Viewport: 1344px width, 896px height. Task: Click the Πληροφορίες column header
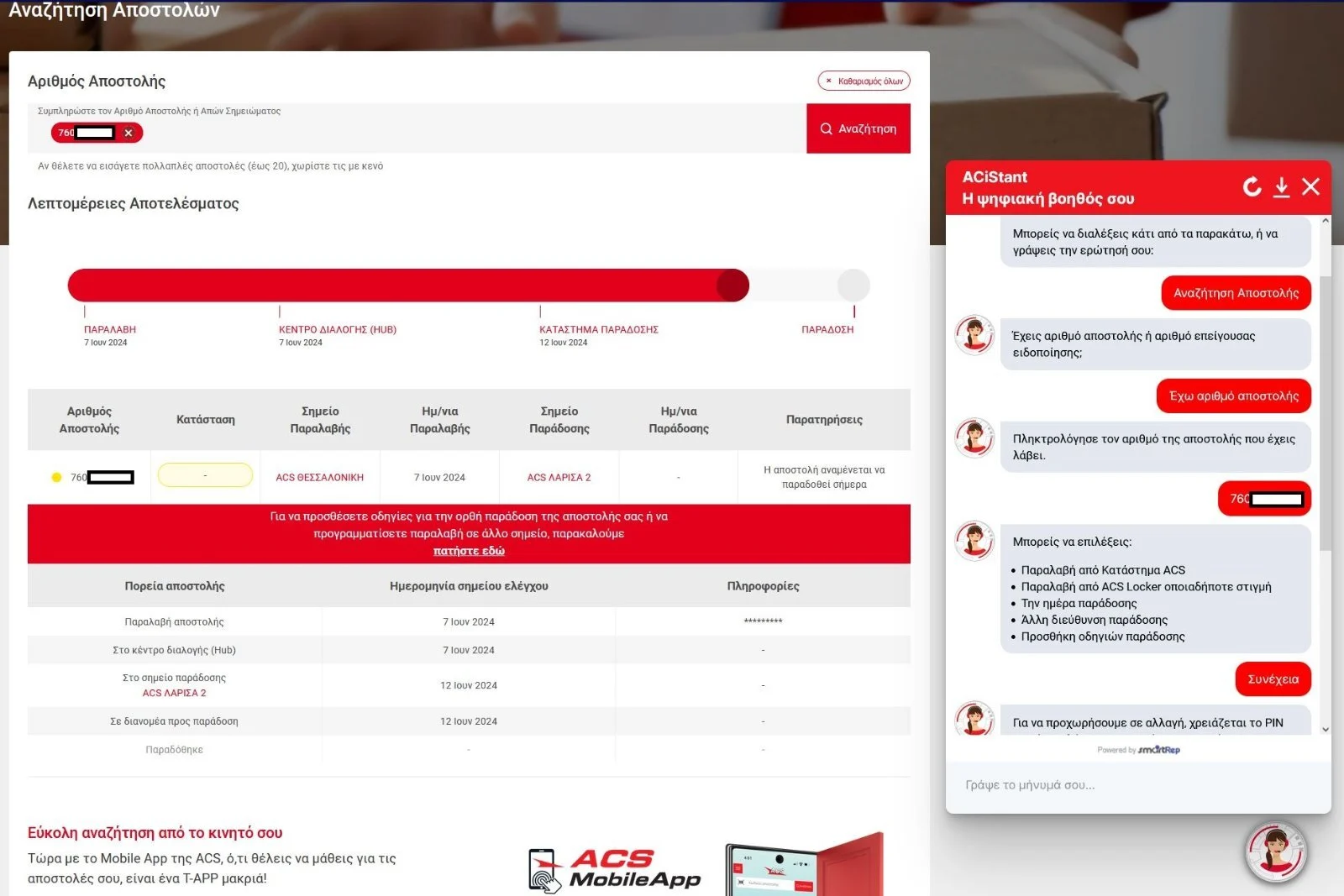[x=763, y=586]
